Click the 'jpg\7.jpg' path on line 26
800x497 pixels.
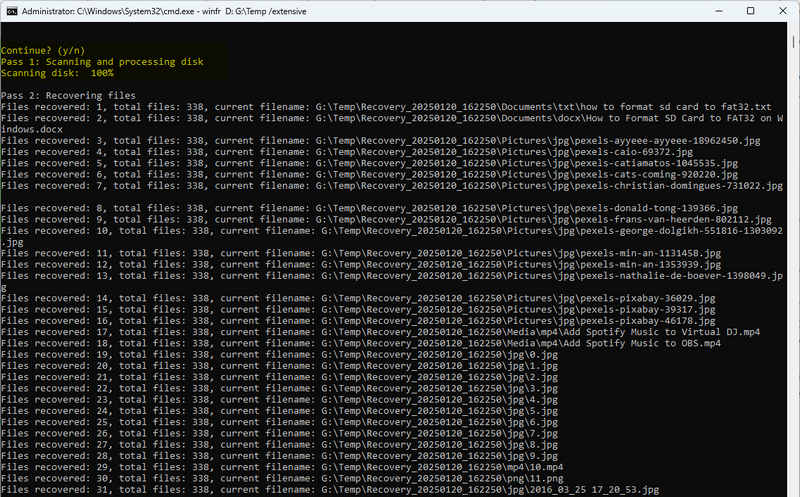pyautogui.click(x=532, y=432)
